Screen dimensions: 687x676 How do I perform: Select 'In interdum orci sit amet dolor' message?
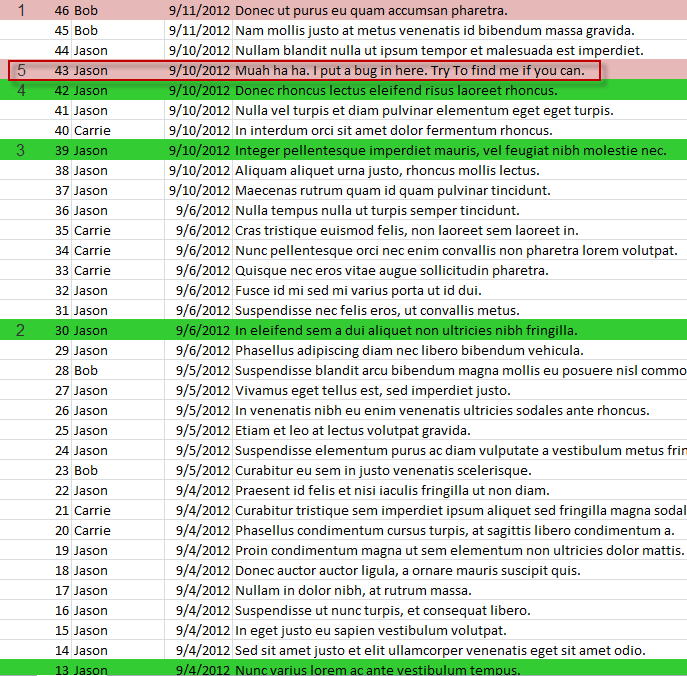[393, 131]
